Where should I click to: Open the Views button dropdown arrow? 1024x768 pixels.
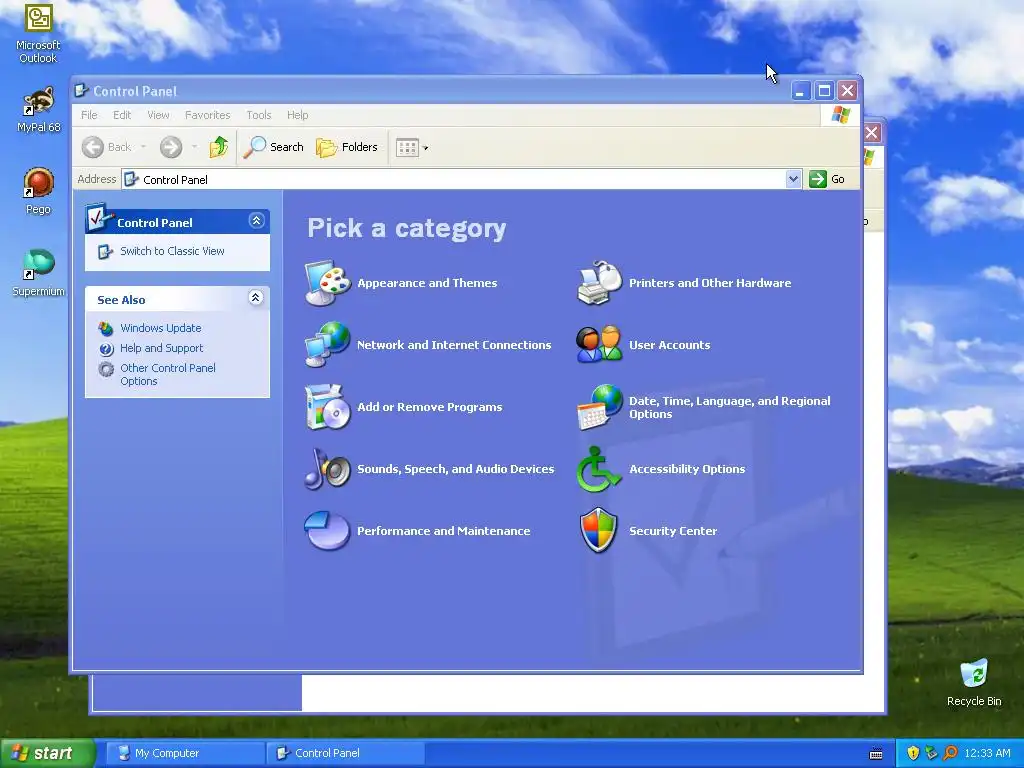426,148
